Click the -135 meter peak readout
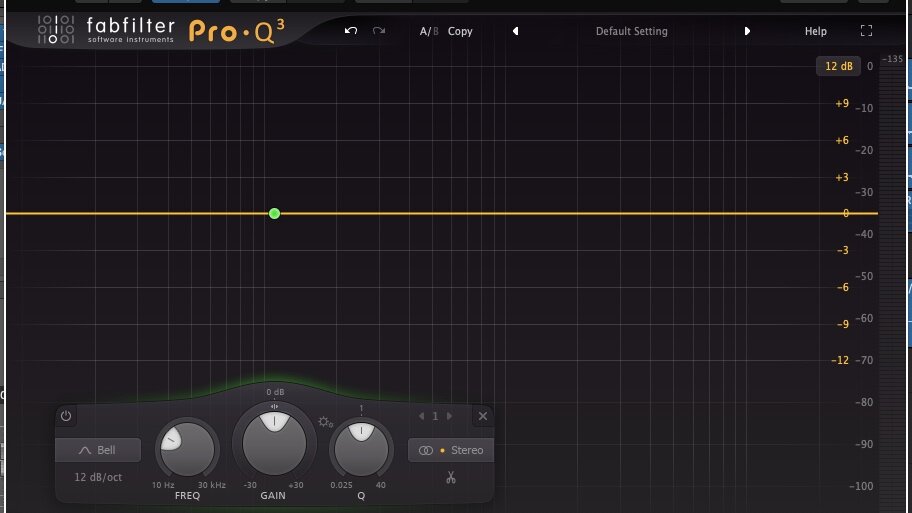Viewport: 912px width, 513px height. coord(893,59)
